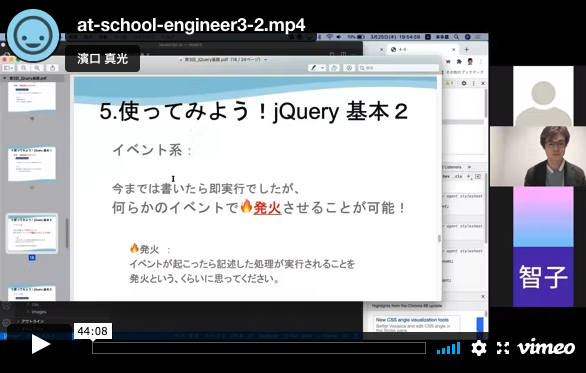Toggle the :hov element state option
Image resolution: width=586 pixels, height=373 pixels.
pyautogui.click(x=446, y=176)
